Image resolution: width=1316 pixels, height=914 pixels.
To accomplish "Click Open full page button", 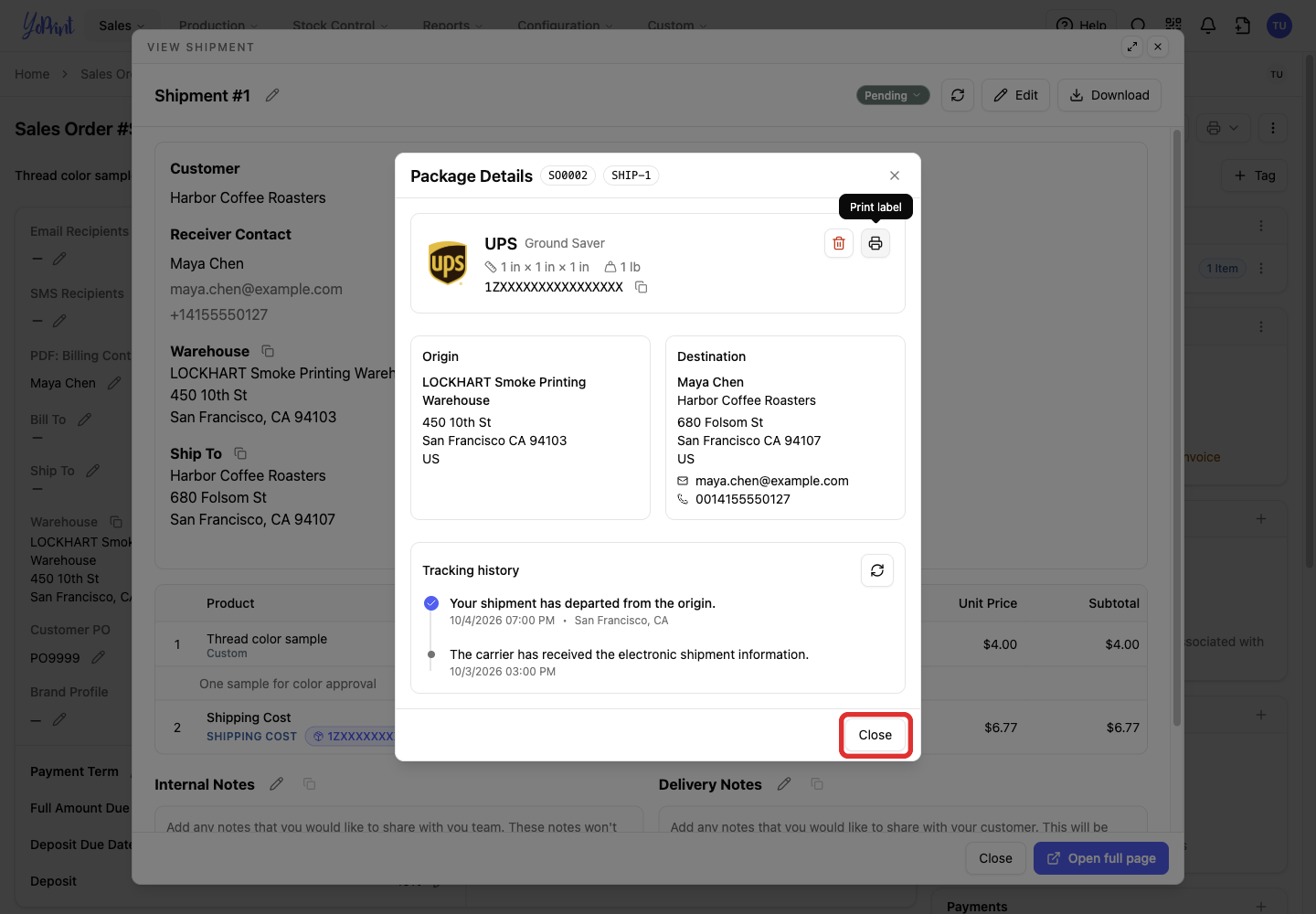I will 1101,858.
